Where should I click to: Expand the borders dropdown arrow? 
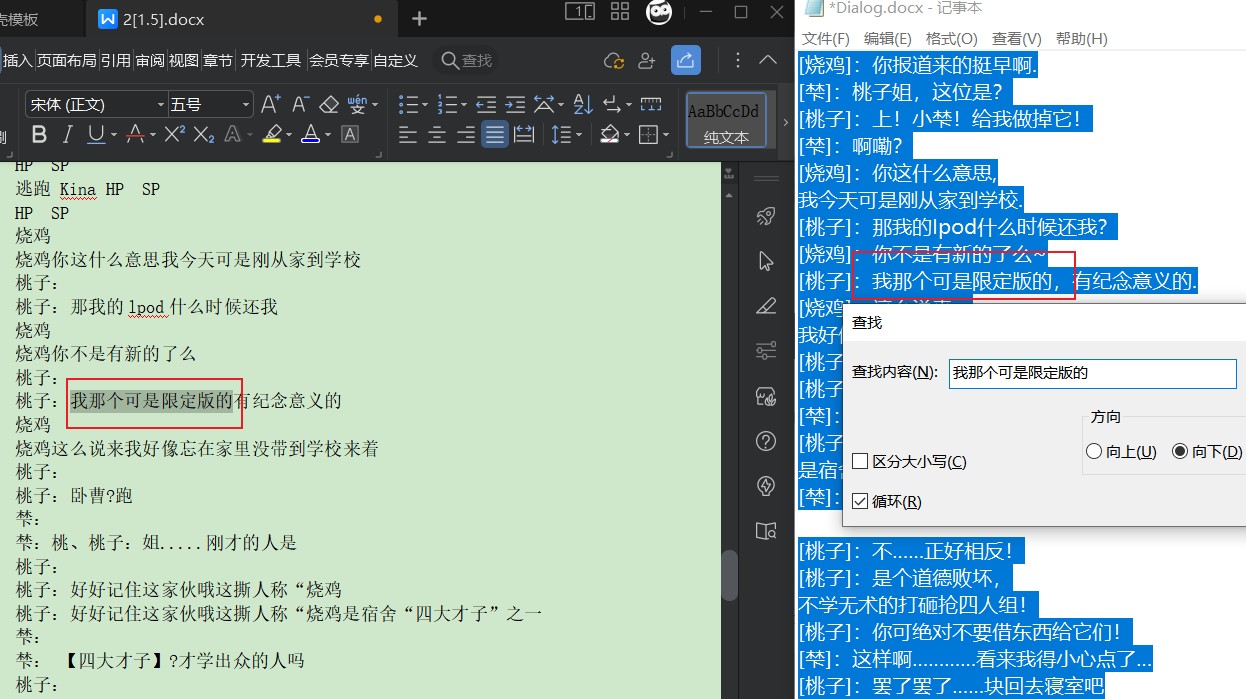[666, 135]
